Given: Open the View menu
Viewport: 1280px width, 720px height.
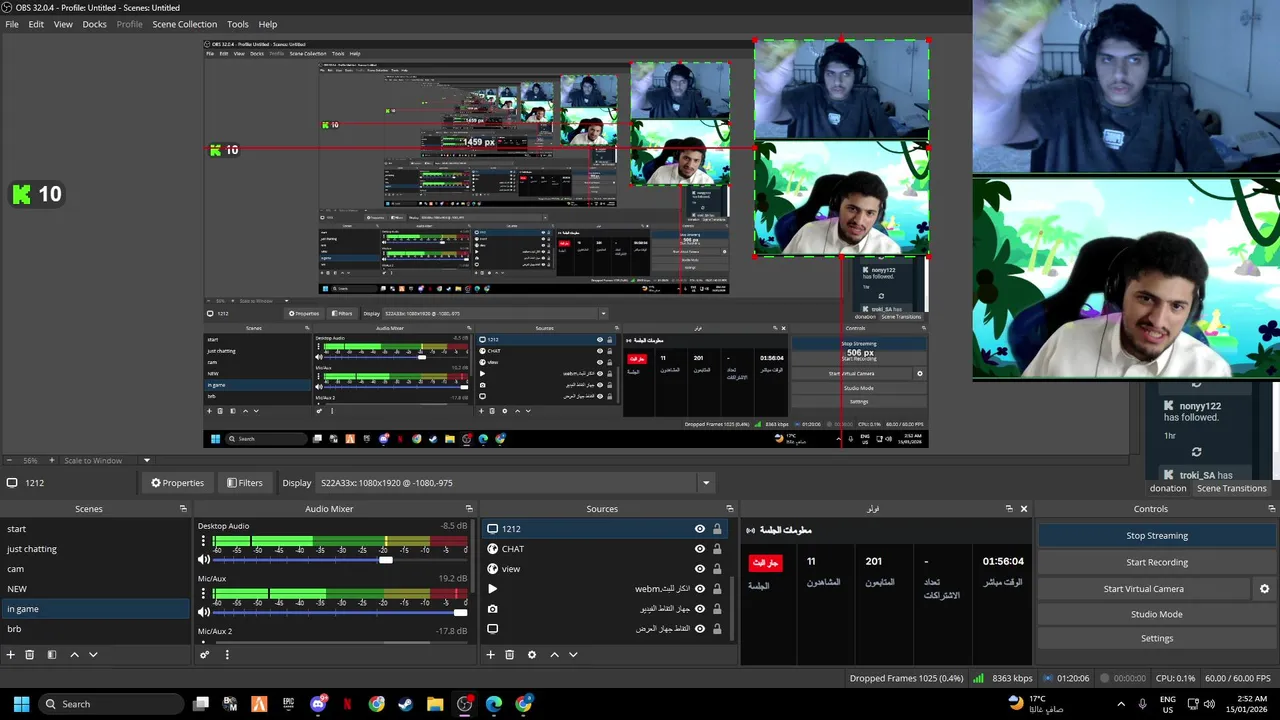Looking at the screenshot, I should (x=63, y=24).
